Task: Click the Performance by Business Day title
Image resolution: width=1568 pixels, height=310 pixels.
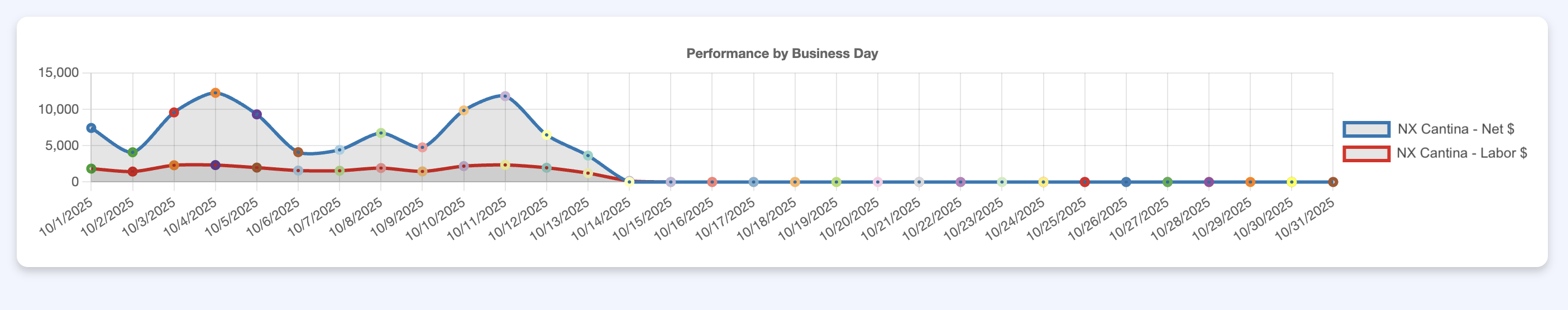Action: [782, 54]
